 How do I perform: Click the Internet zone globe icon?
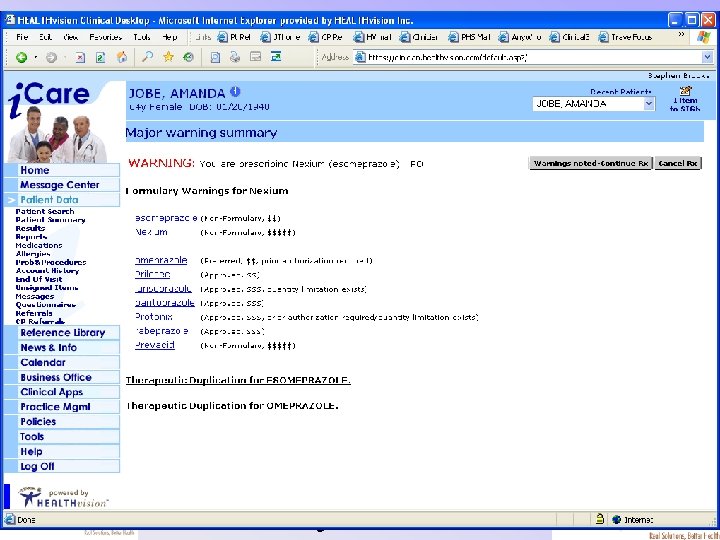(617, 520)
